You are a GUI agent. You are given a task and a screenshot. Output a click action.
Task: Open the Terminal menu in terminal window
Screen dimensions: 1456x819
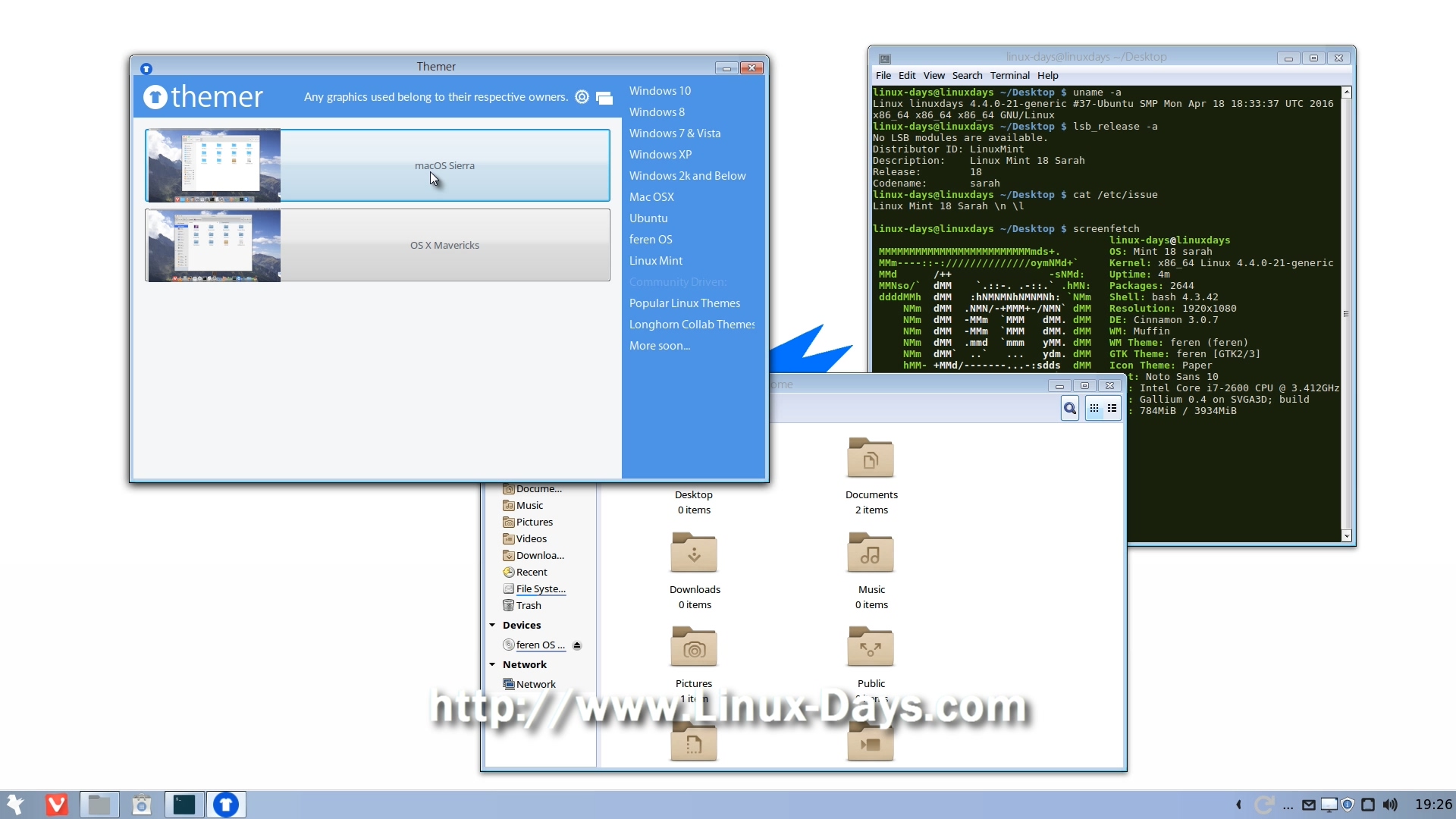pyautogui.click(x=1009, y=75)
